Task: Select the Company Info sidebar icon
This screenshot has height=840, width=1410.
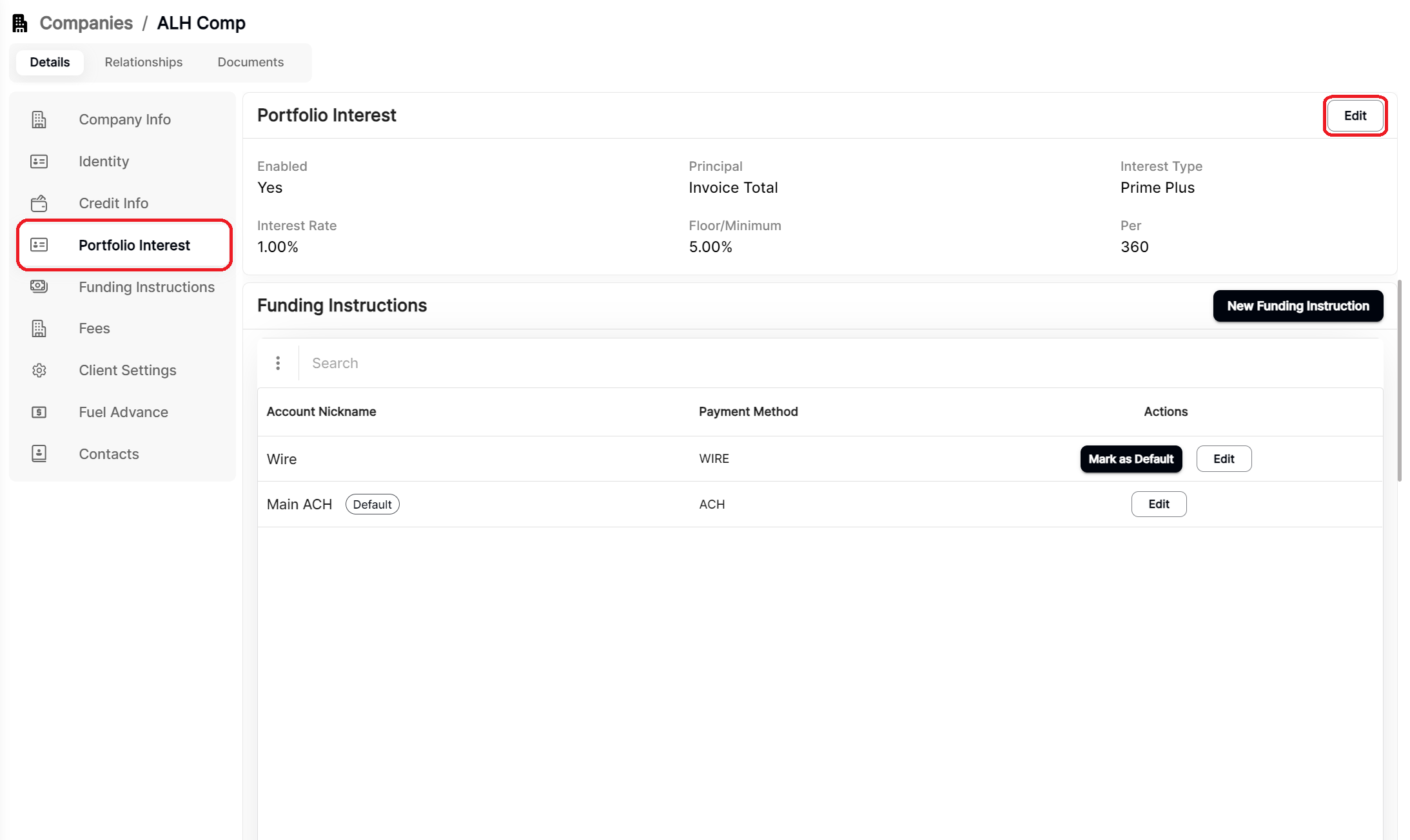Action: click(39, 119)
